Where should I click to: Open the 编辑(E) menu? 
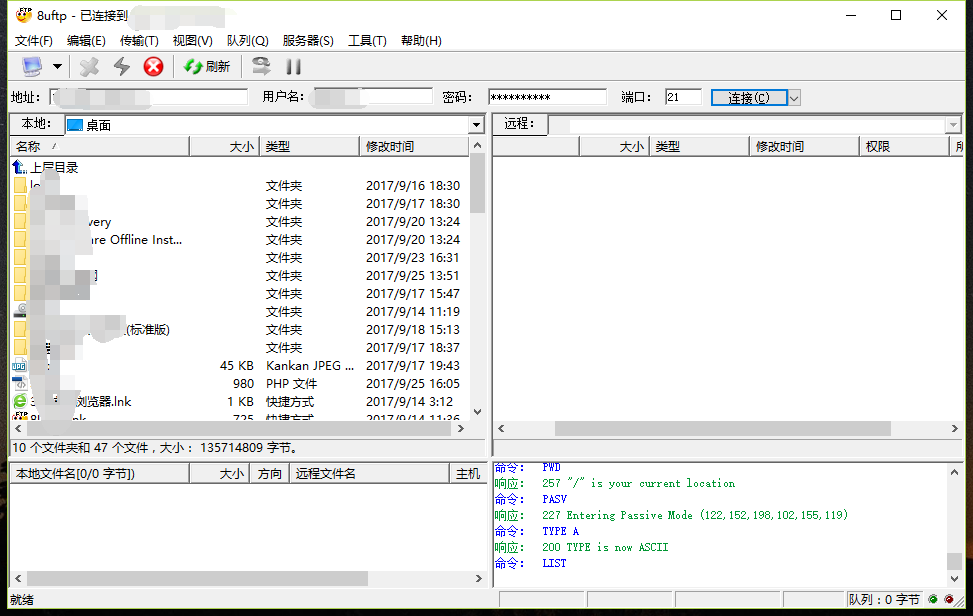(86, 41)
